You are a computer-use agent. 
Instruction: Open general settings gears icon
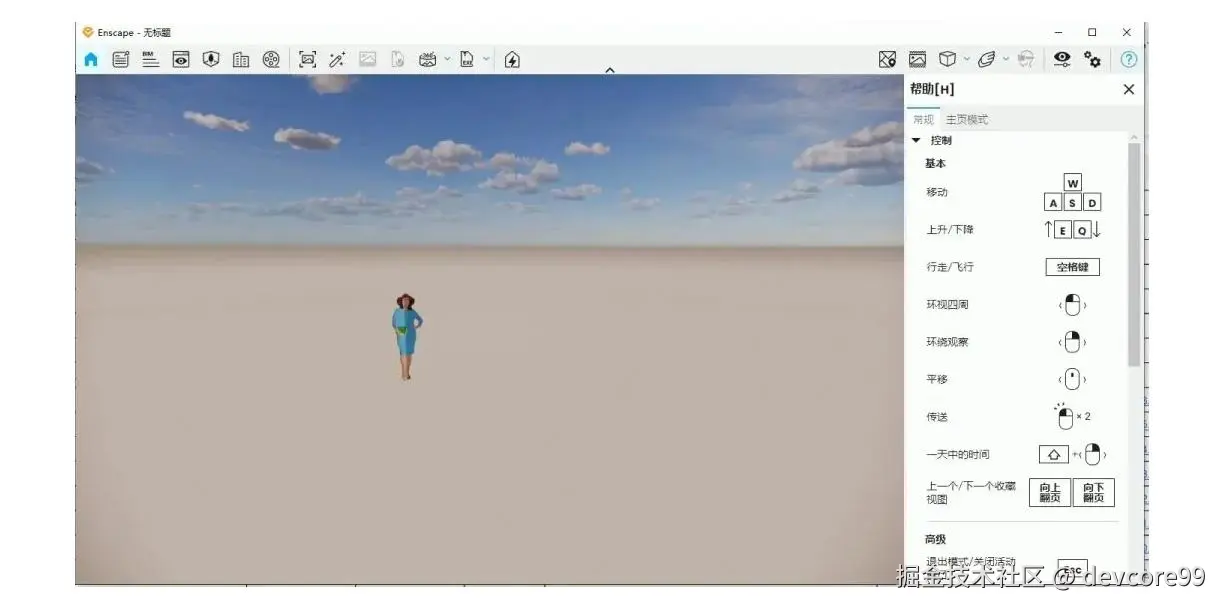click(1093, 59)
